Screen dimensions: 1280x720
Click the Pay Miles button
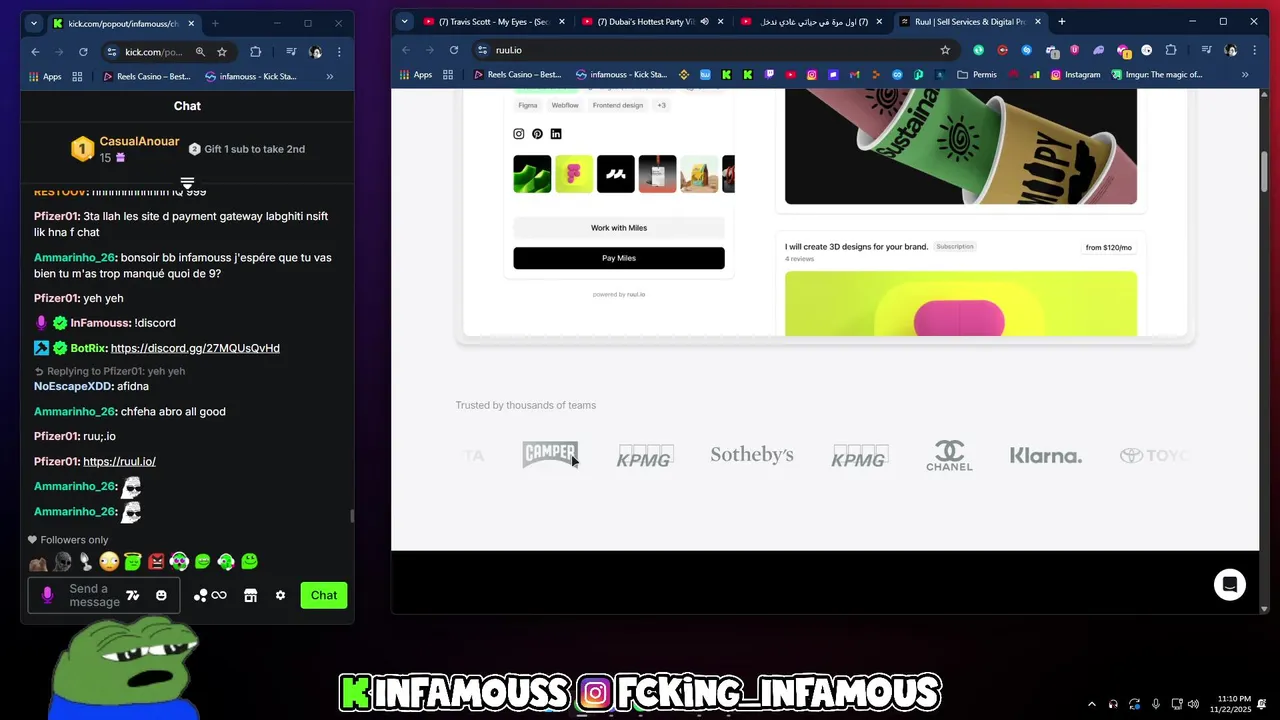coord(619,258)
